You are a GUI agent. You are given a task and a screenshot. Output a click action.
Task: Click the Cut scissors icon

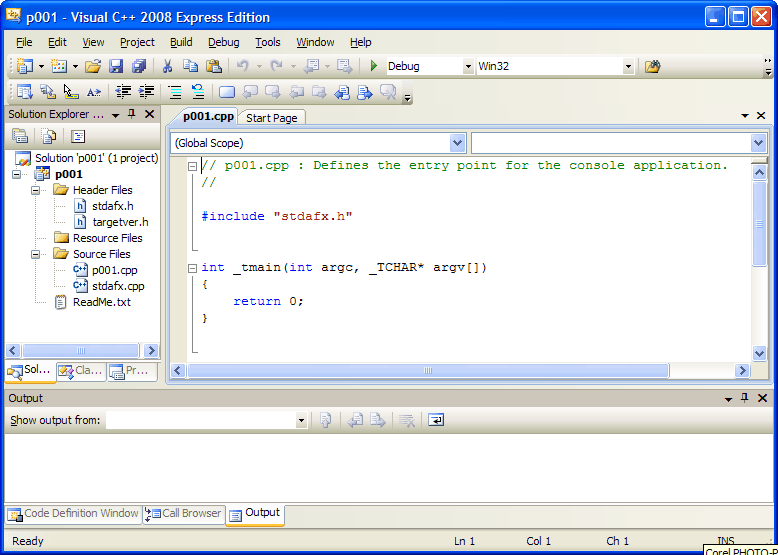pyautogui.click(x=167, y=66)
